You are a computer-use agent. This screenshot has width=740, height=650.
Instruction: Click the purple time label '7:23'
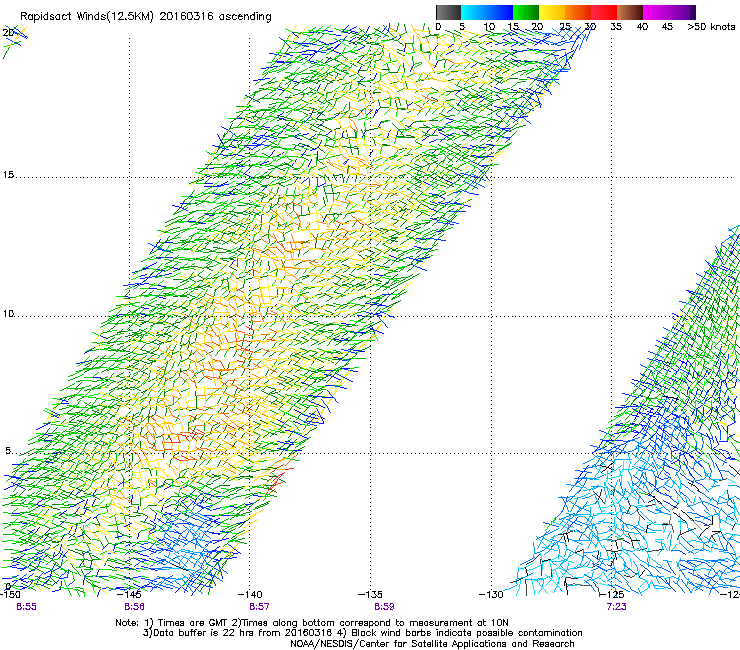[x=616, y=607]
